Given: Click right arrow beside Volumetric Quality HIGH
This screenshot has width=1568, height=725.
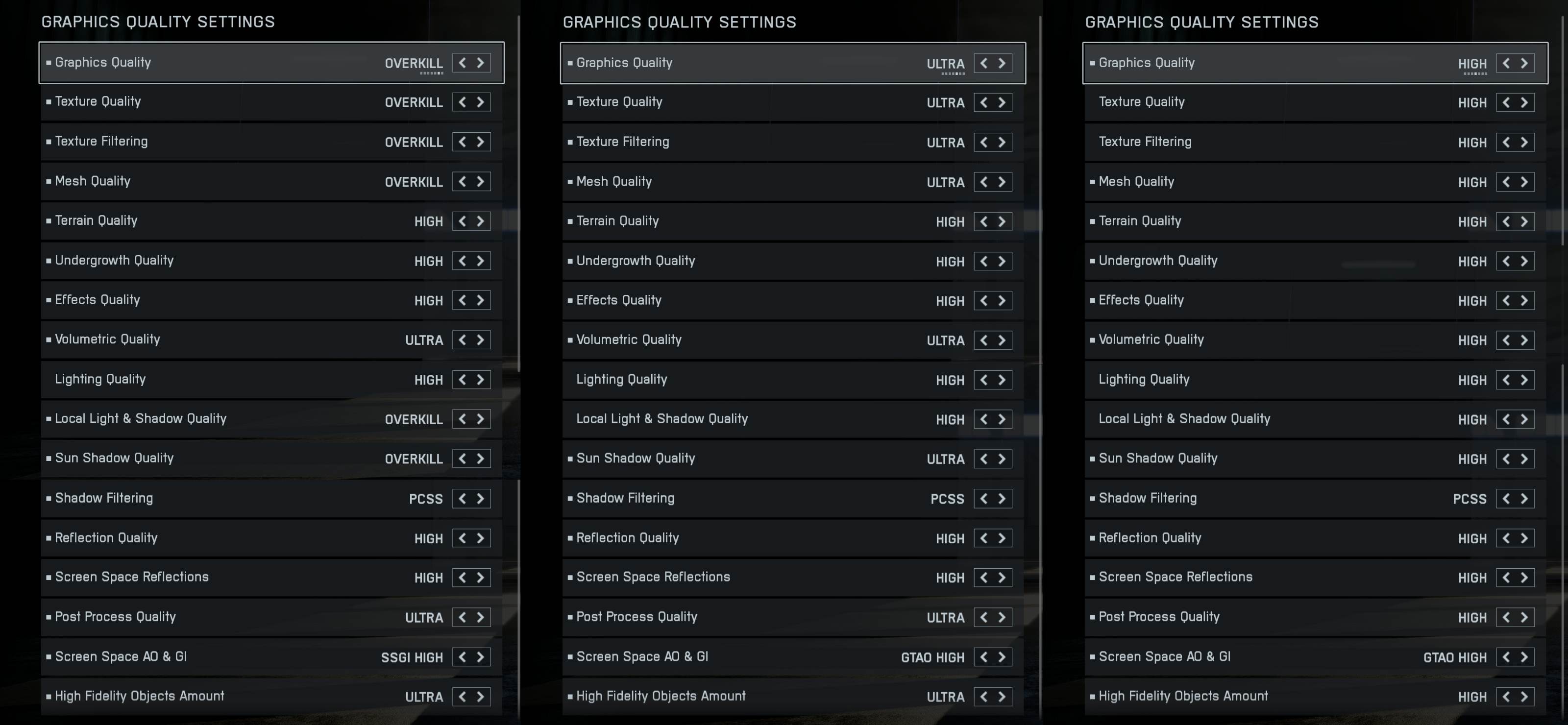Looking at the screenshot, I should coord(1524,340).
